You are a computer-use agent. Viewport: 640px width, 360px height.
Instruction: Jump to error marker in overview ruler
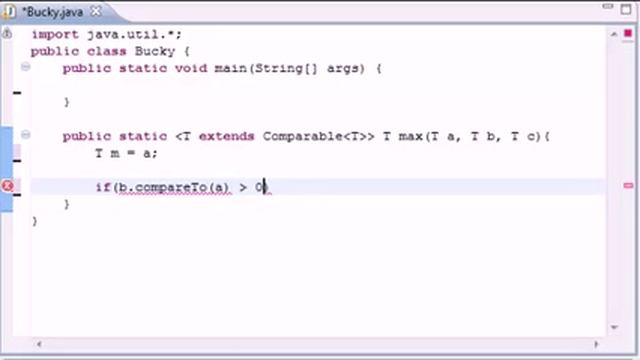628,186
